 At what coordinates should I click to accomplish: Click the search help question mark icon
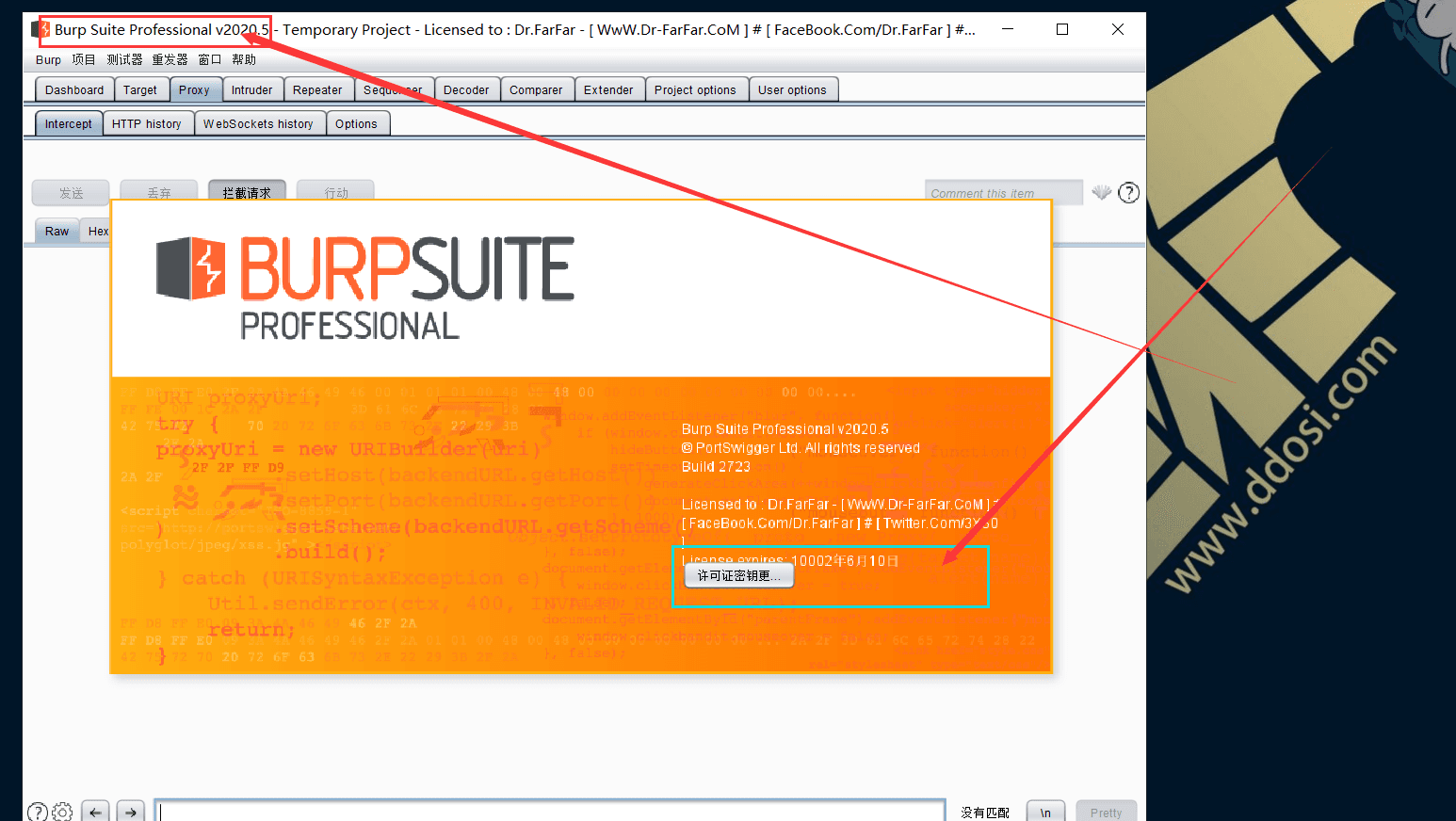pyautogui.click(x=38, y=813)
